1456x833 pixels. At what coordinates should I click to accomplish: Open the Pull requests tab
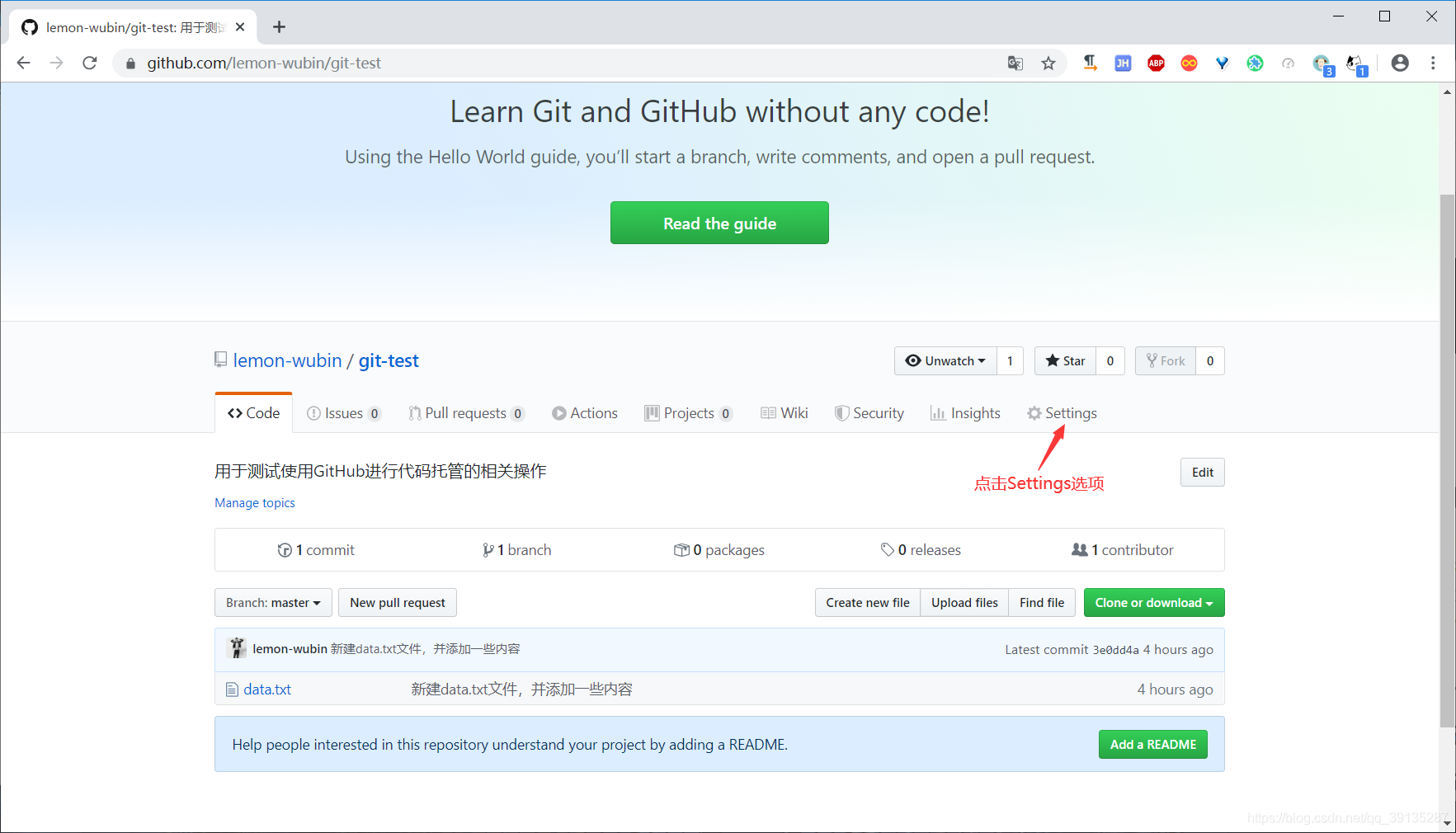coord(466,413)
